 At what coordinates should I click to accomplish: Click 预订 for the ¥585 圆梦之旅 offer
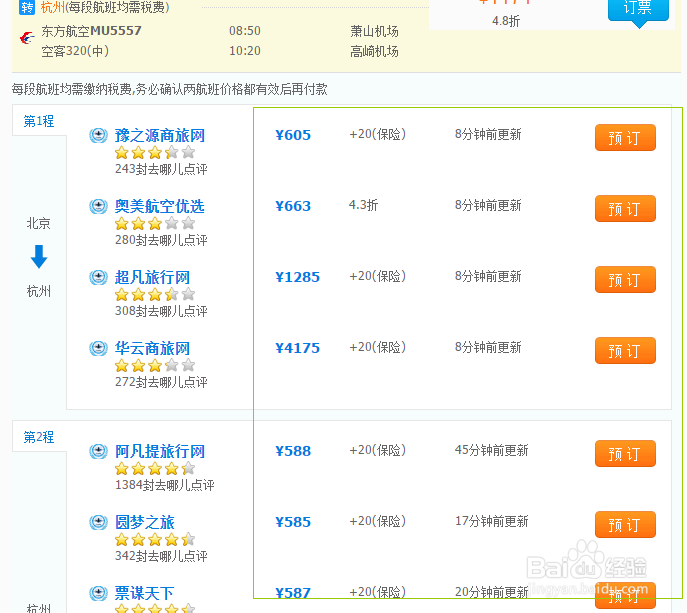[625, 524]
